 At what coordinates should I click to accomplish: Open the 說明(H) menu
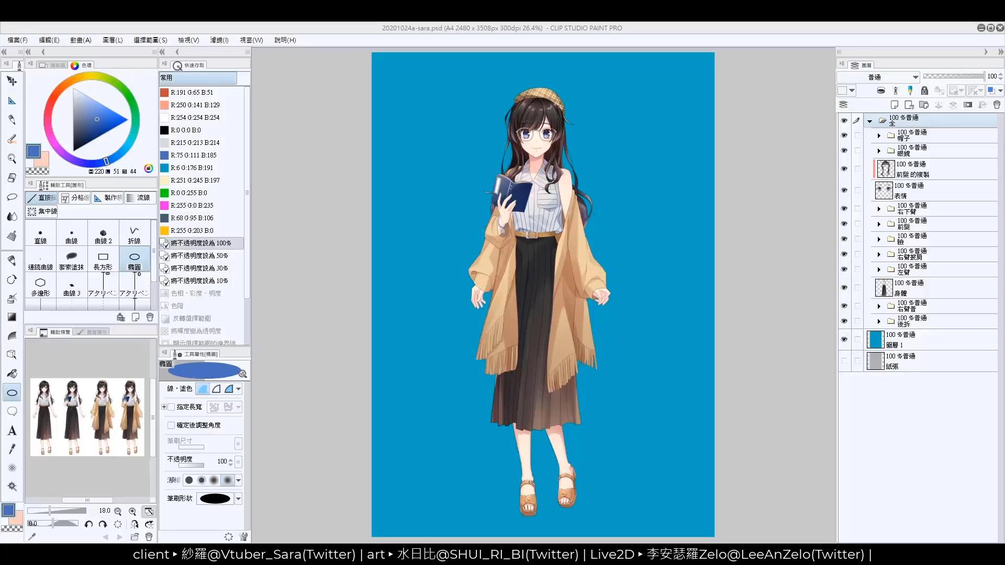click(285, 40)
